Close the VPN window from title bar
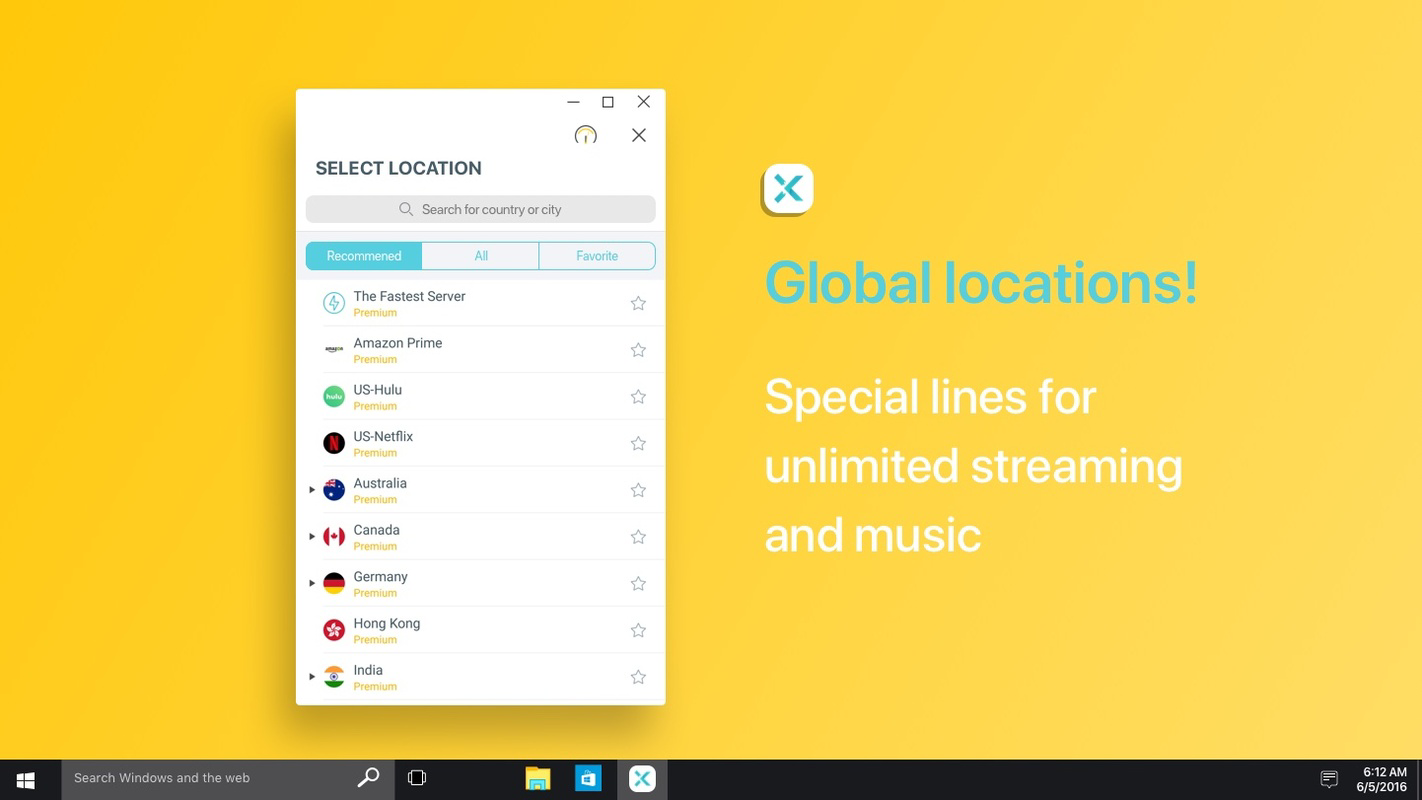This screenshot has height=800, width=1422. [x=643, y=102]
